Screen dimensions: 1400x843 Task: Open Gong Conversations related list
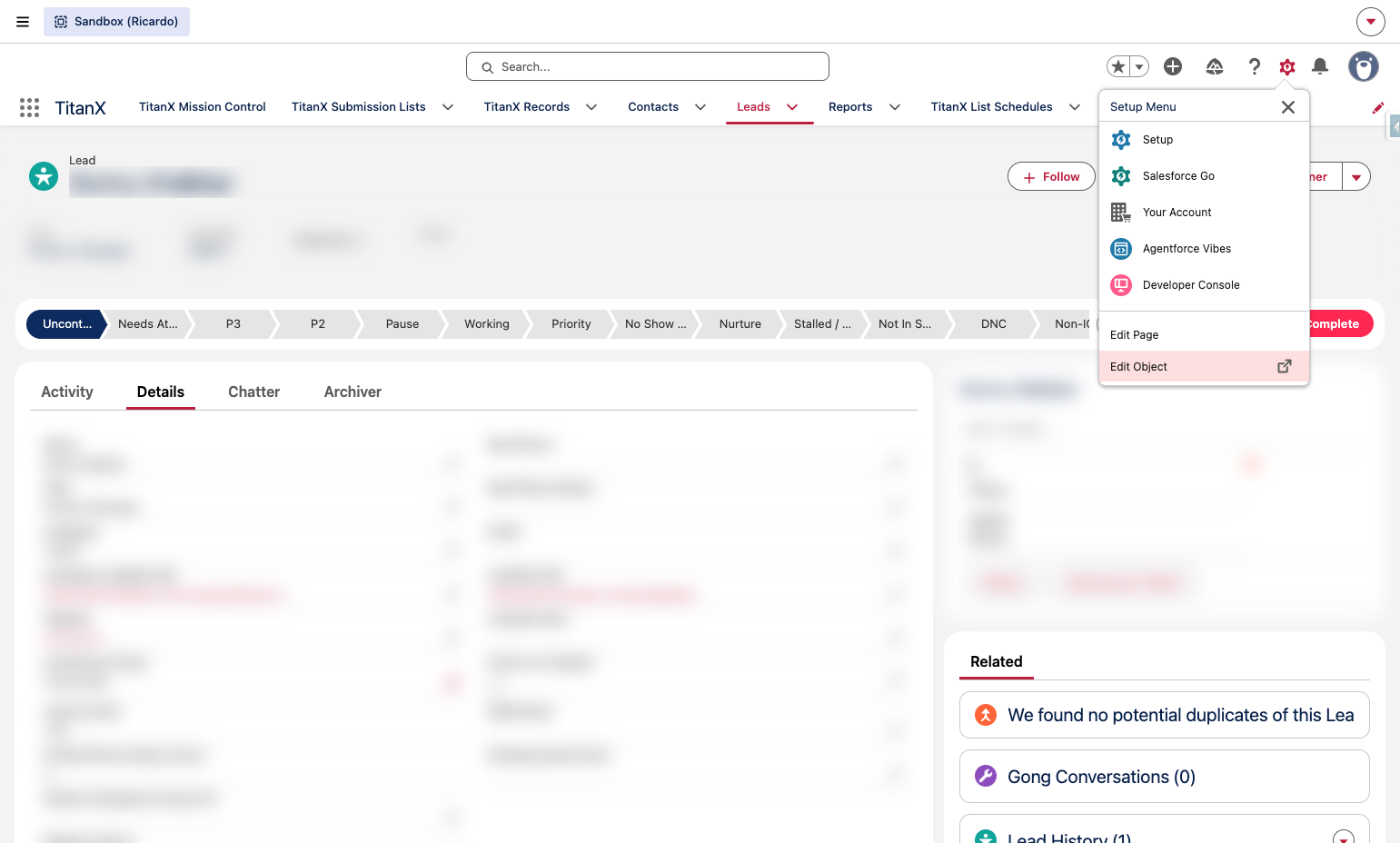pyautogui.click(x=1101, y=777)
